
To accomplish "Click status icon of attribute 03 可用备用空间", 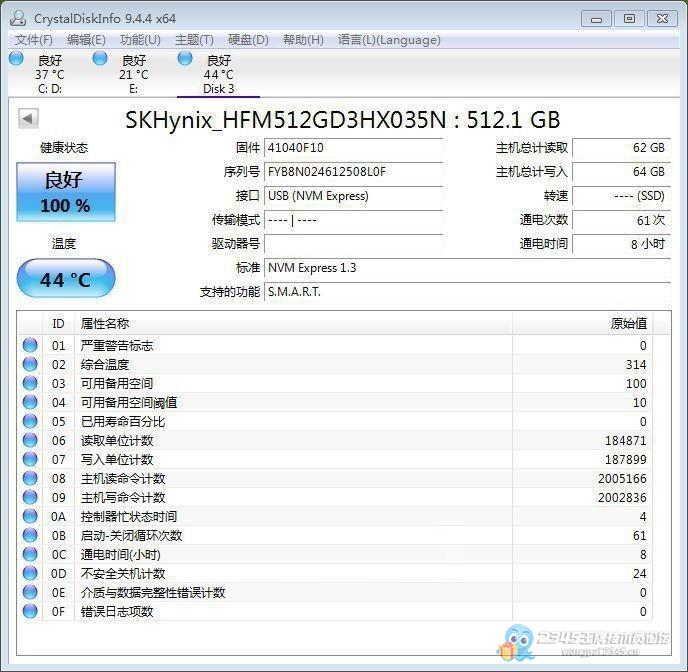I will 30,383.
